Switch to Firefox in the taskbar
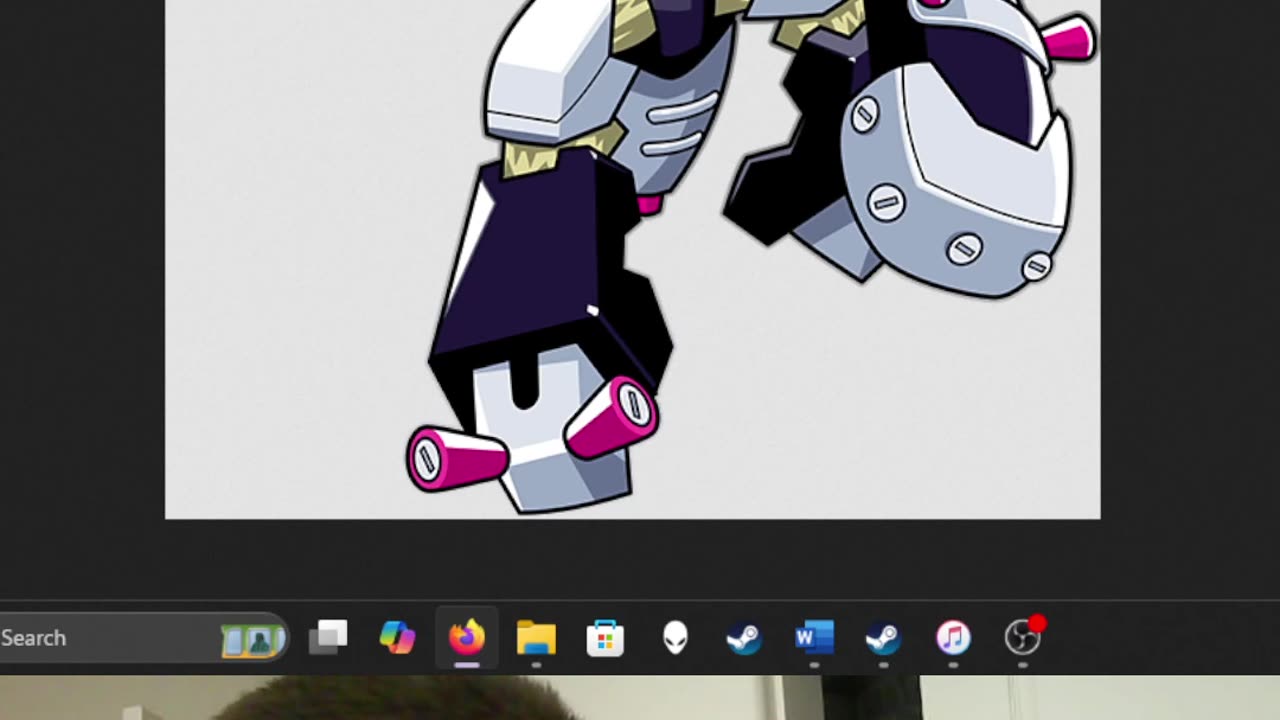The image size is (1280, 720). (466, 637)
